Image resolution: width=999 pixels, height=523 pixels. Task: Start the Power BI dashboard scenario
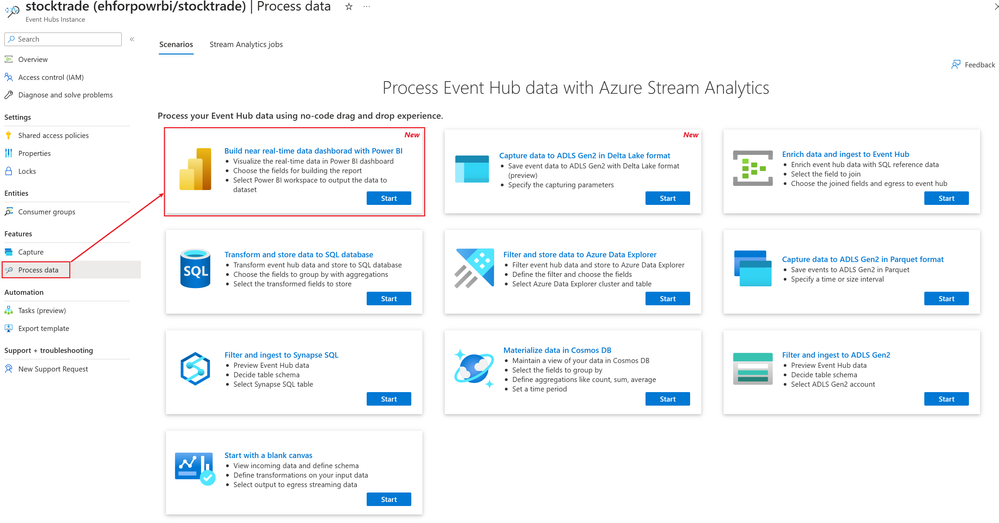point(389,199)
